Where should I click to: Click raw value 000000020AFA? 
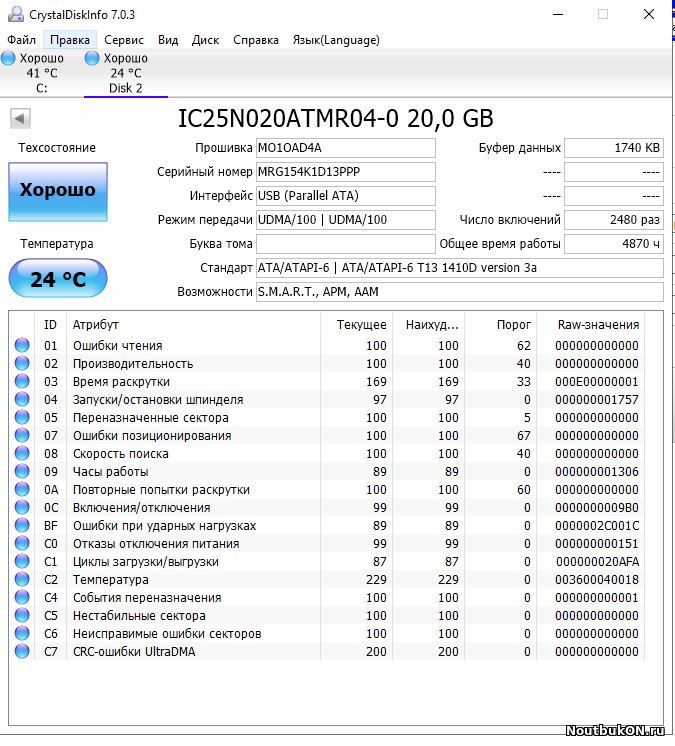597,562
